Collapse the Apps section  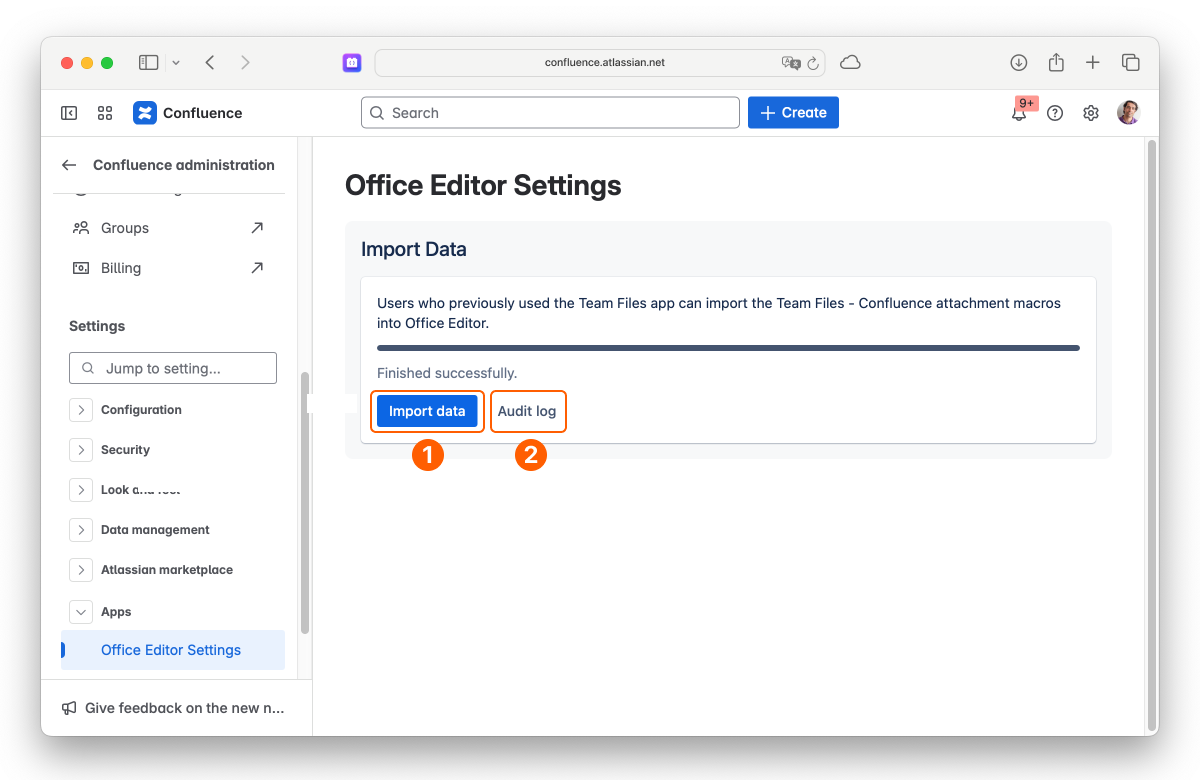click(81, 612)
